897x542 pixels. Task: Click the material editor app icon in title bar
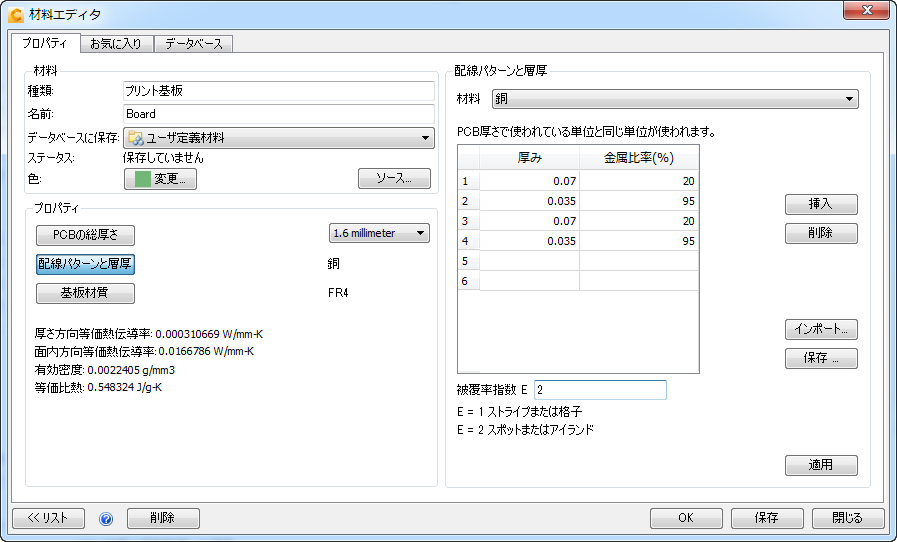17,14
